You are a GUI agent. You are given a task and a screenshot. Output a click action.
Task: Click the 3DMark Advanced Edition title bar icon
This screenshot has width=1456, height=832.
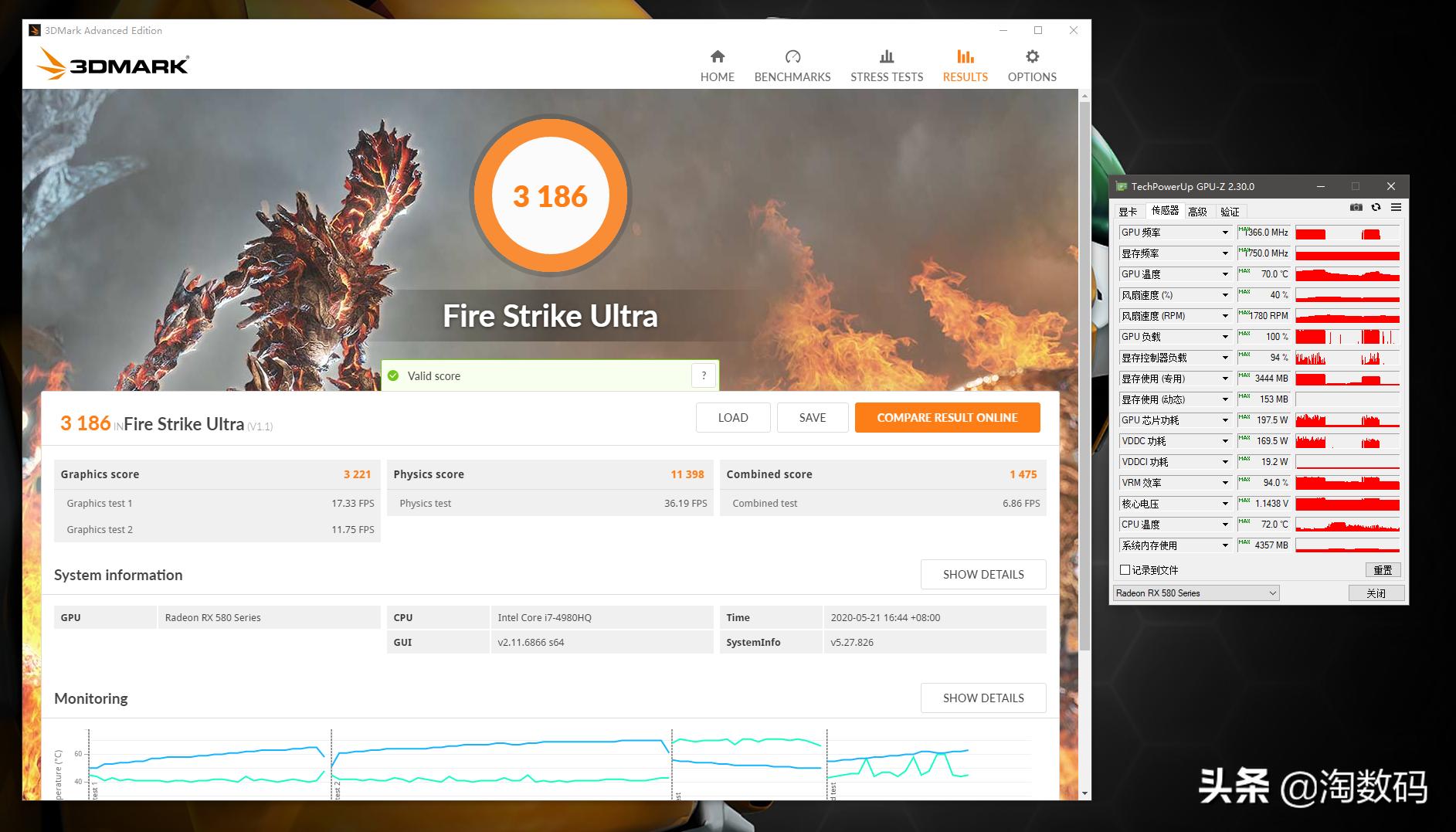(35, 30)
